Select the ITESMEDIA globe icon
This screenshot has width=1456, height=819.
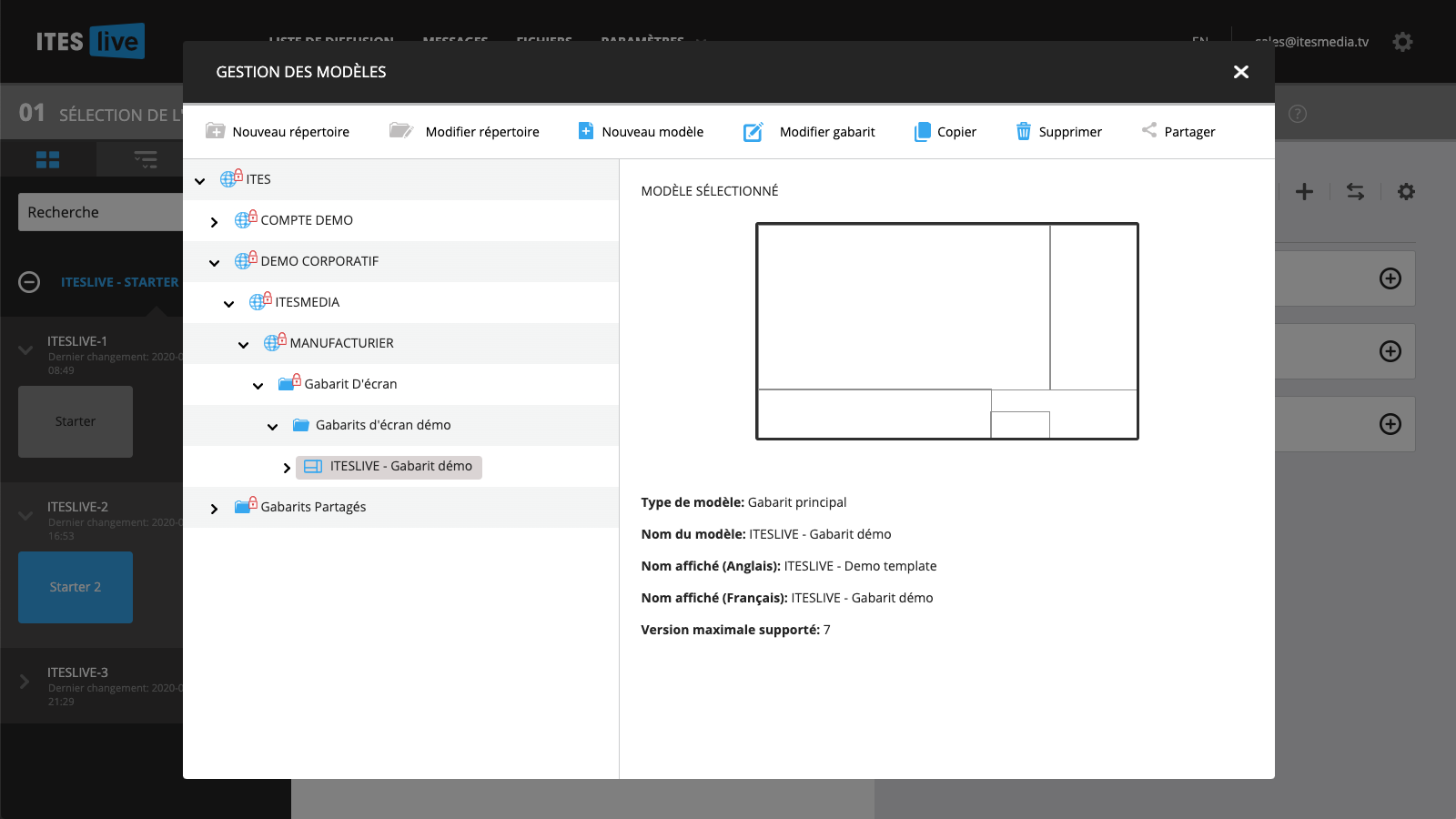click(260, 300)
